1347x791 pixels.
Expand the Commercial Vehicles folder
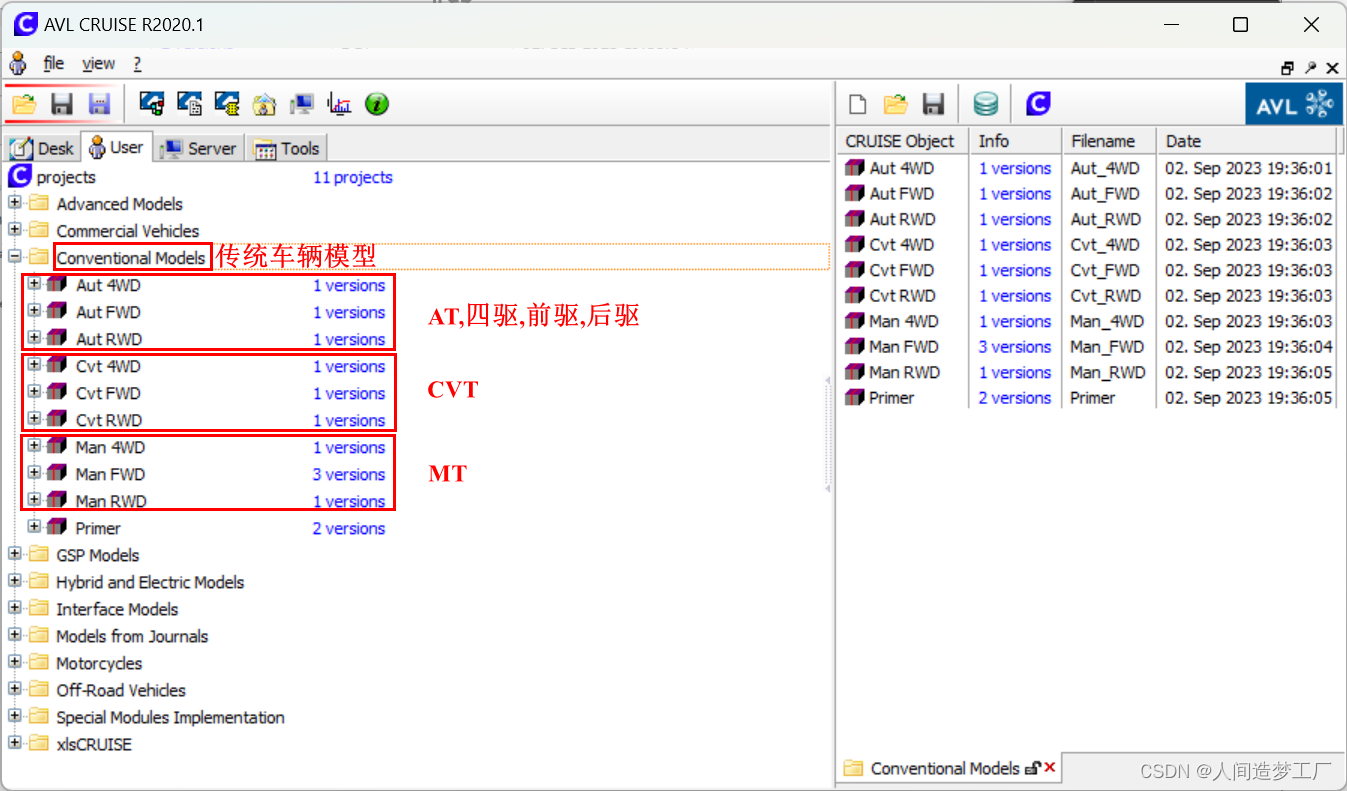pos(15,230)
